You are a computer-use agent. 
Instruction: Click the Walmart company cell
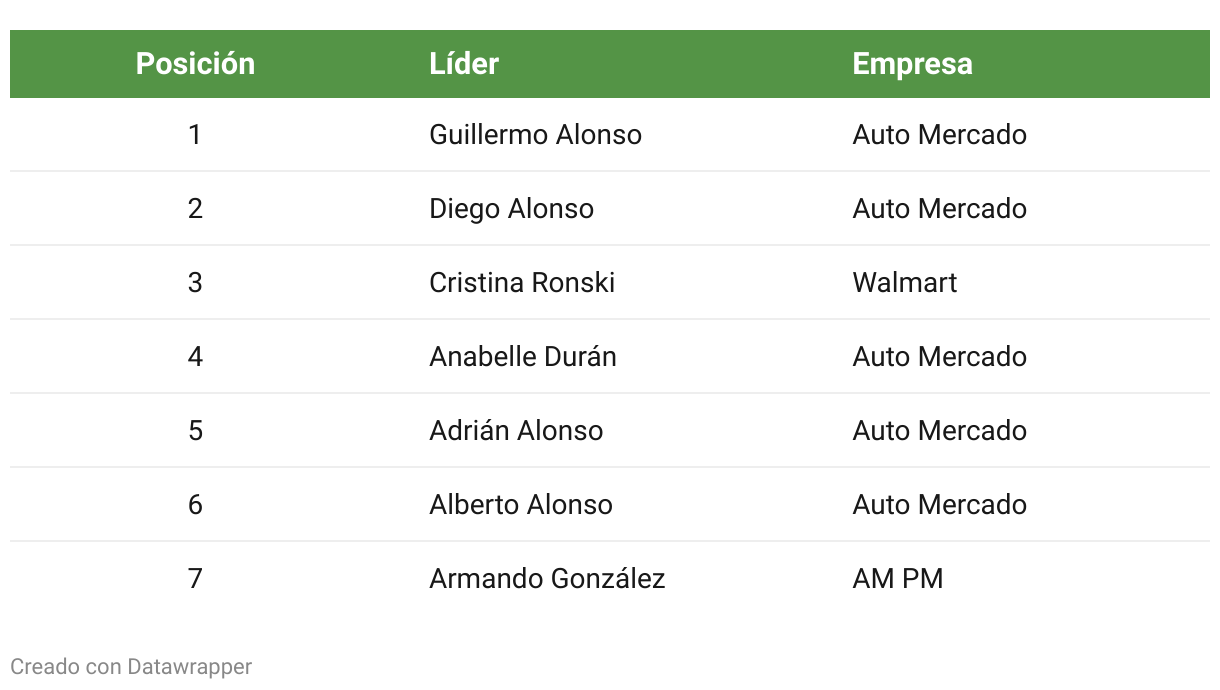tap(904, 283)
